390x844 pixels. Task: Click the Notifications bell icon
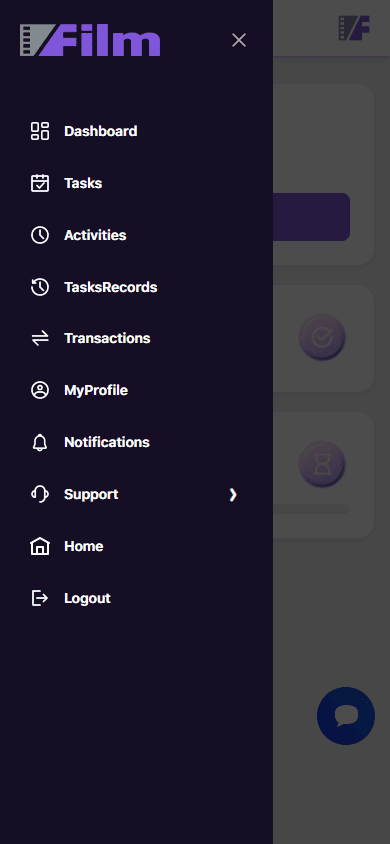(40, 442)
